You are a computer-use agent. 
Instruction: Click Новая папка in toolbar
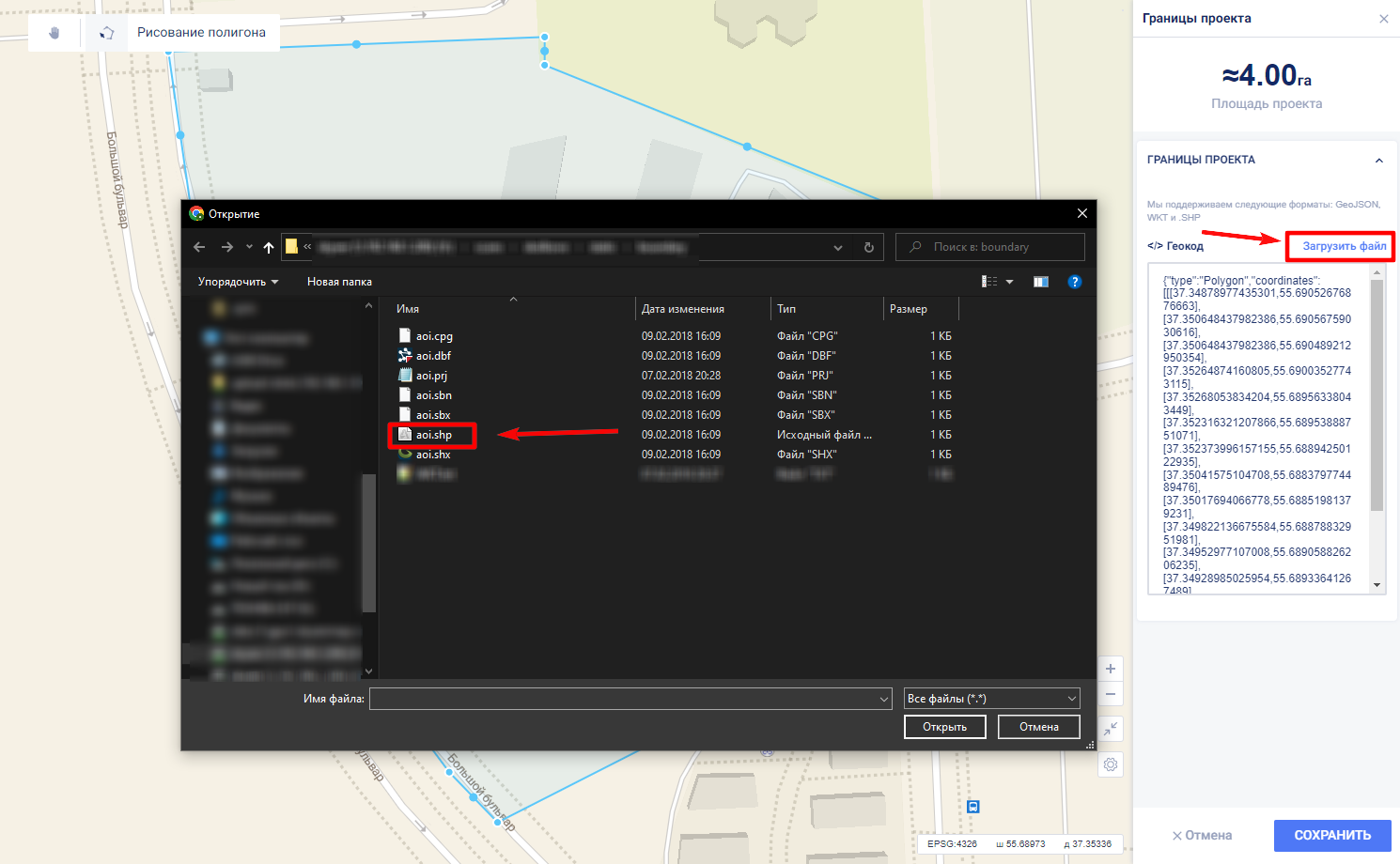(x=339, y=282)
